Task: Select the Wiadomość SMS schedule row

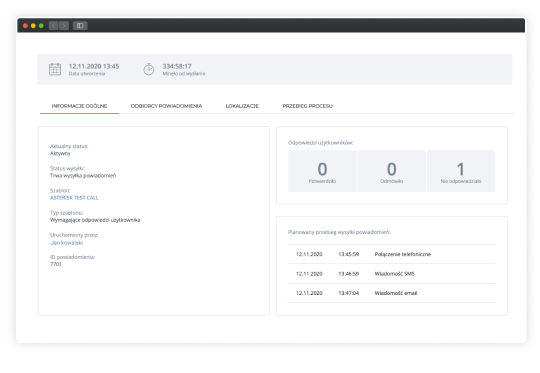Action: pyautogui.click(x=392, y=274)
